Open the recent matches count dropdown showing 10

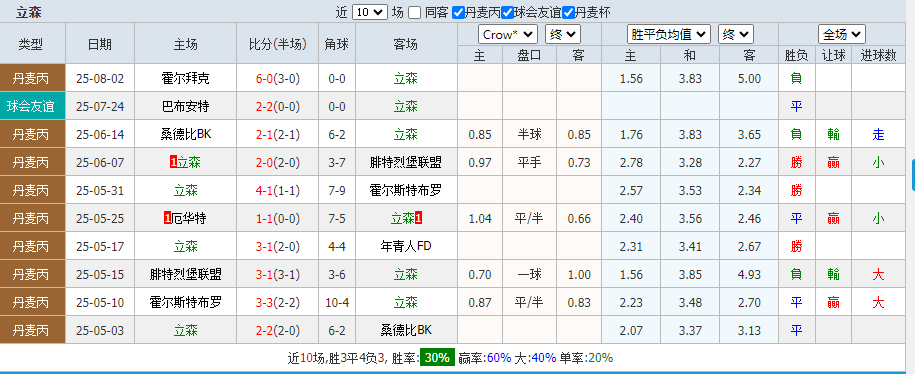pos(370,12)
